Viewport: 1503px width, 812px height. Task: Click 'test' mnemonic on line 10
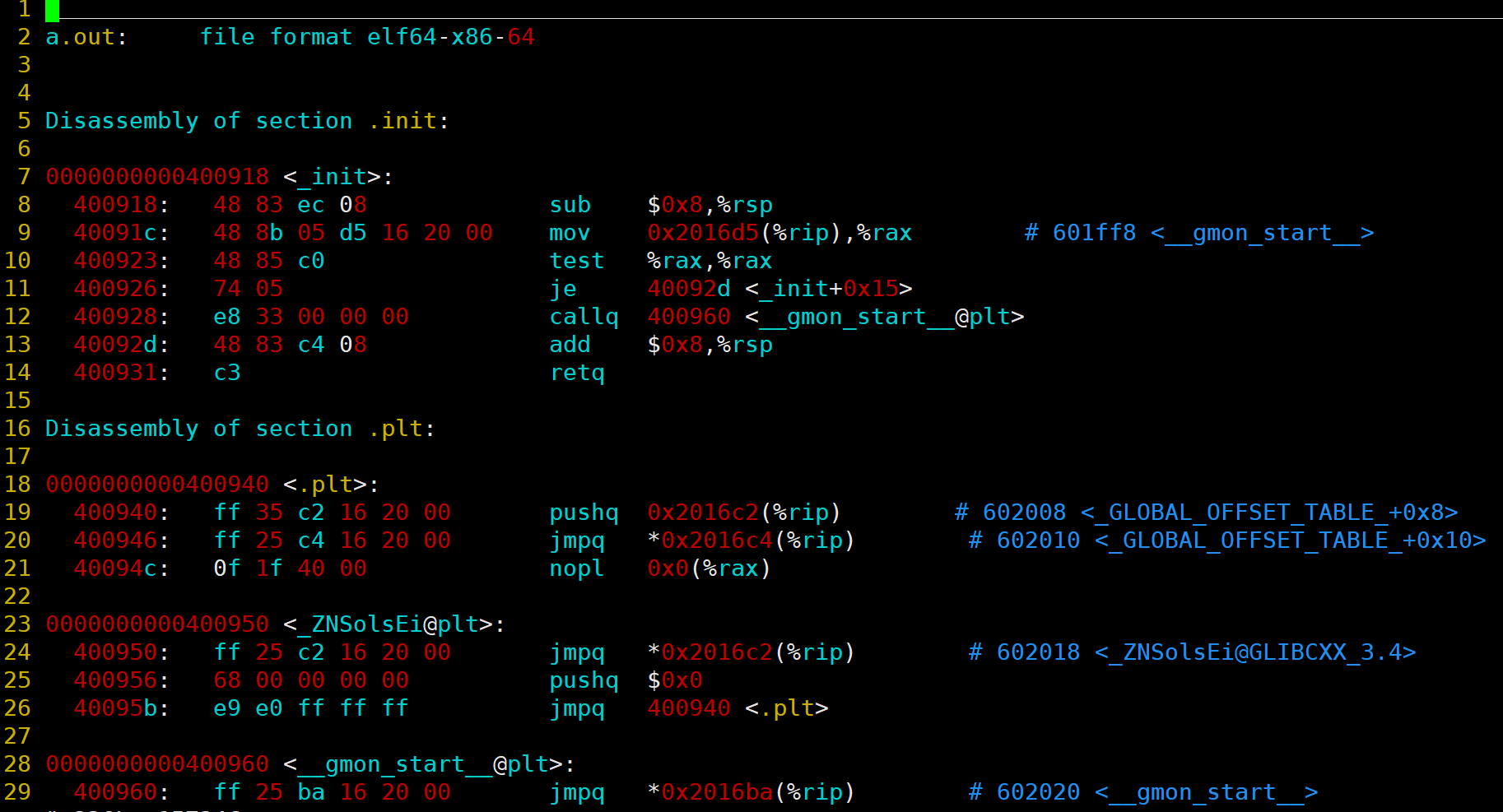point(577,261)
